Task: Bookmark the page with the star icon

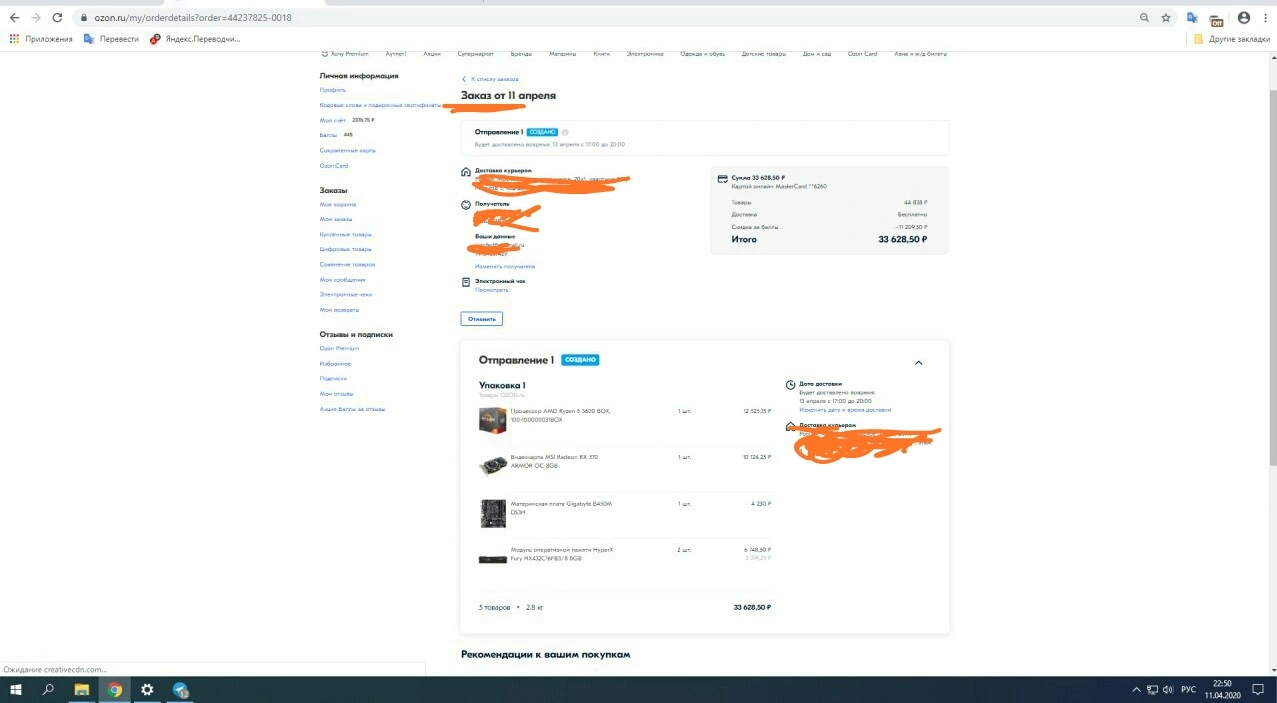Action: [x=1166, y=18]
